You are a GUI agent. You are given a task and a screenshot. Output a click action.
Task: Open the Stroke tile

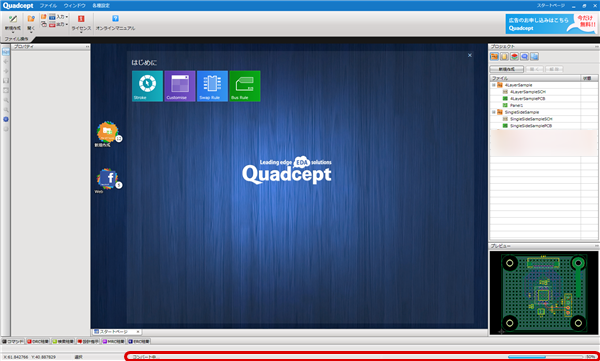147,86
